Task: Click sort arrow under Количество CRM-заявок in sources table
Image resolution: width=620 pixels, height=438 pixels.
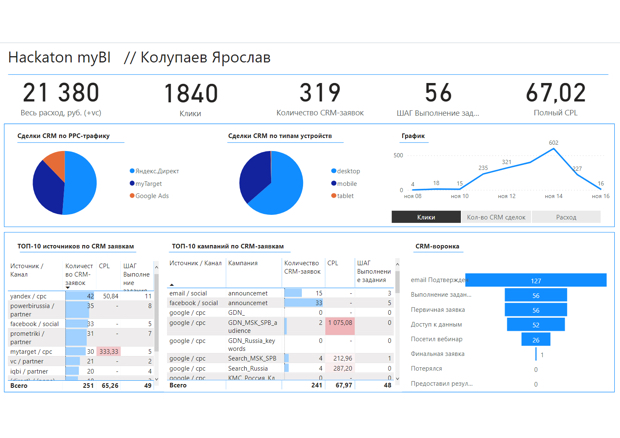Action: 68,287
